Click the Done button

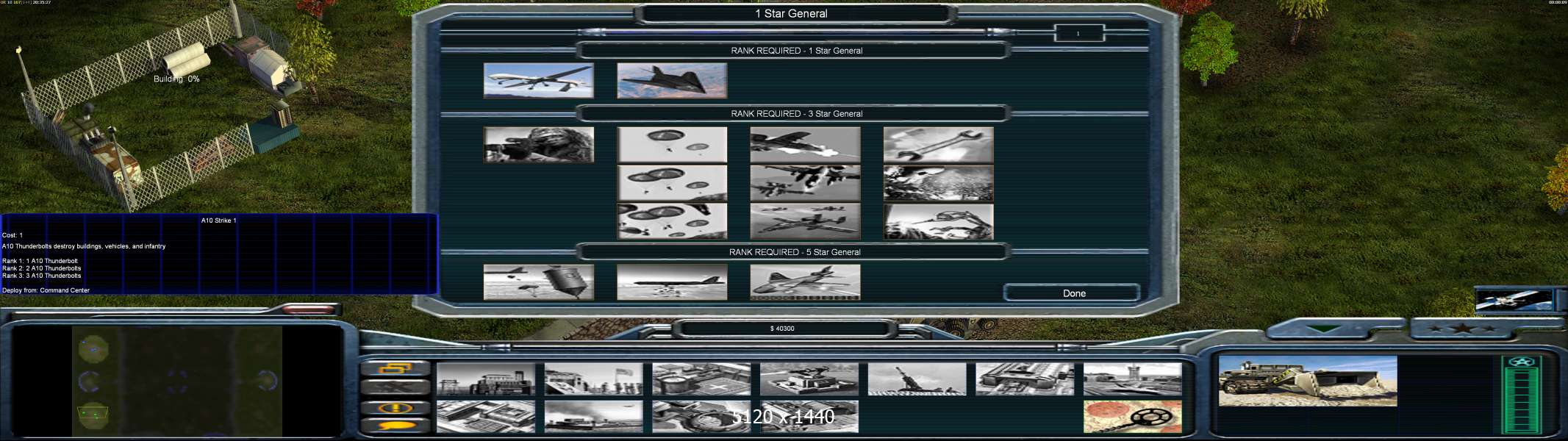coord(1073,293)
